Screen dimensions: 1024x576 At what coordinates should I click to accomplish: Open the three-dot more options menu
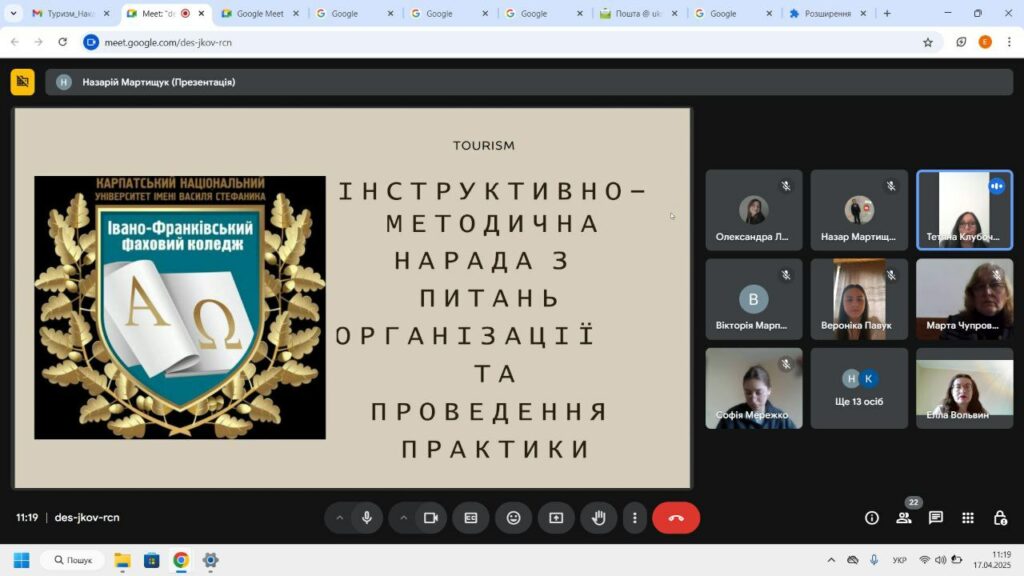click(634, 518)
